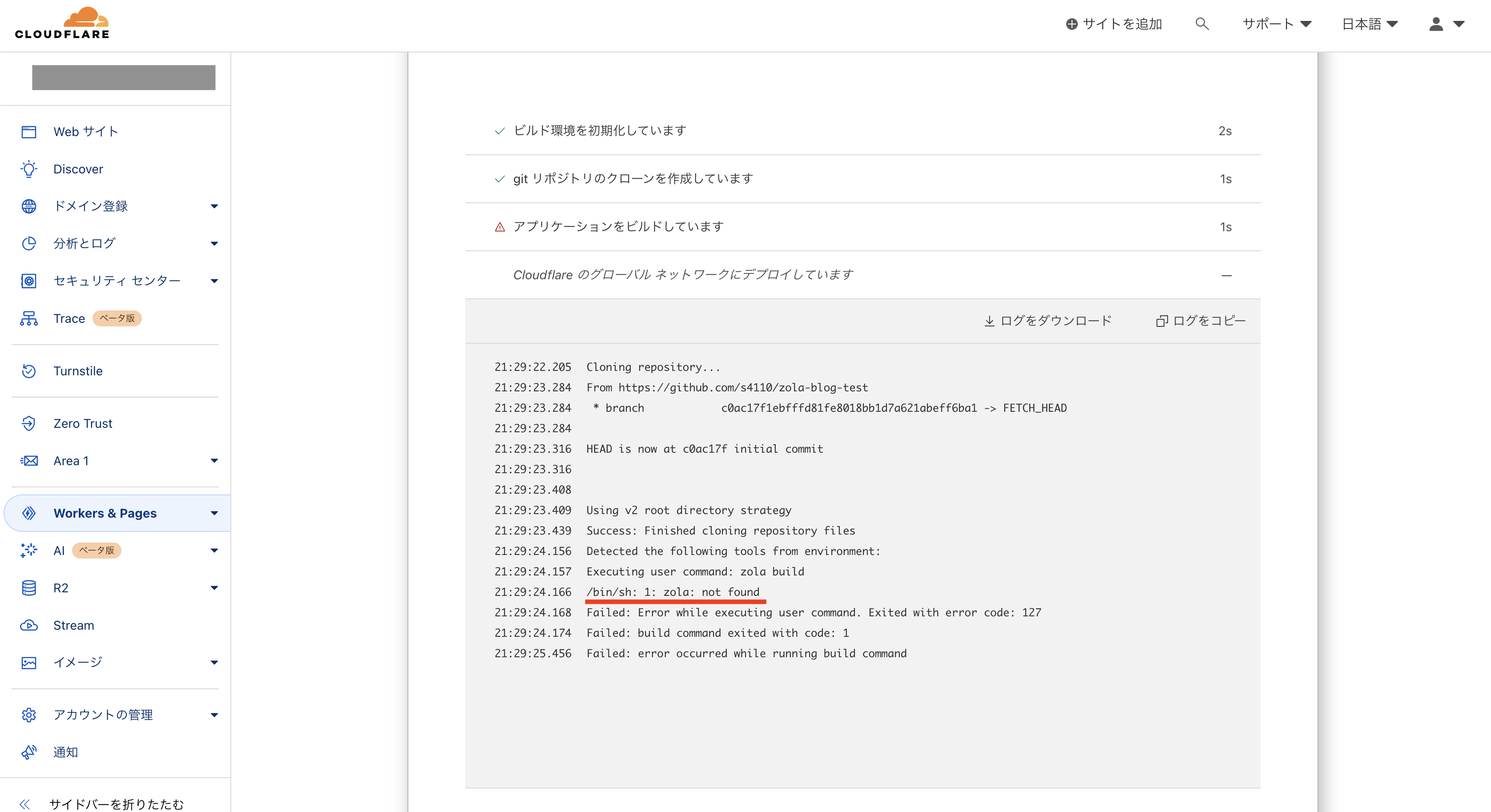Click the notification megaphone icon
1491x812 pixels.
point(28,752)
